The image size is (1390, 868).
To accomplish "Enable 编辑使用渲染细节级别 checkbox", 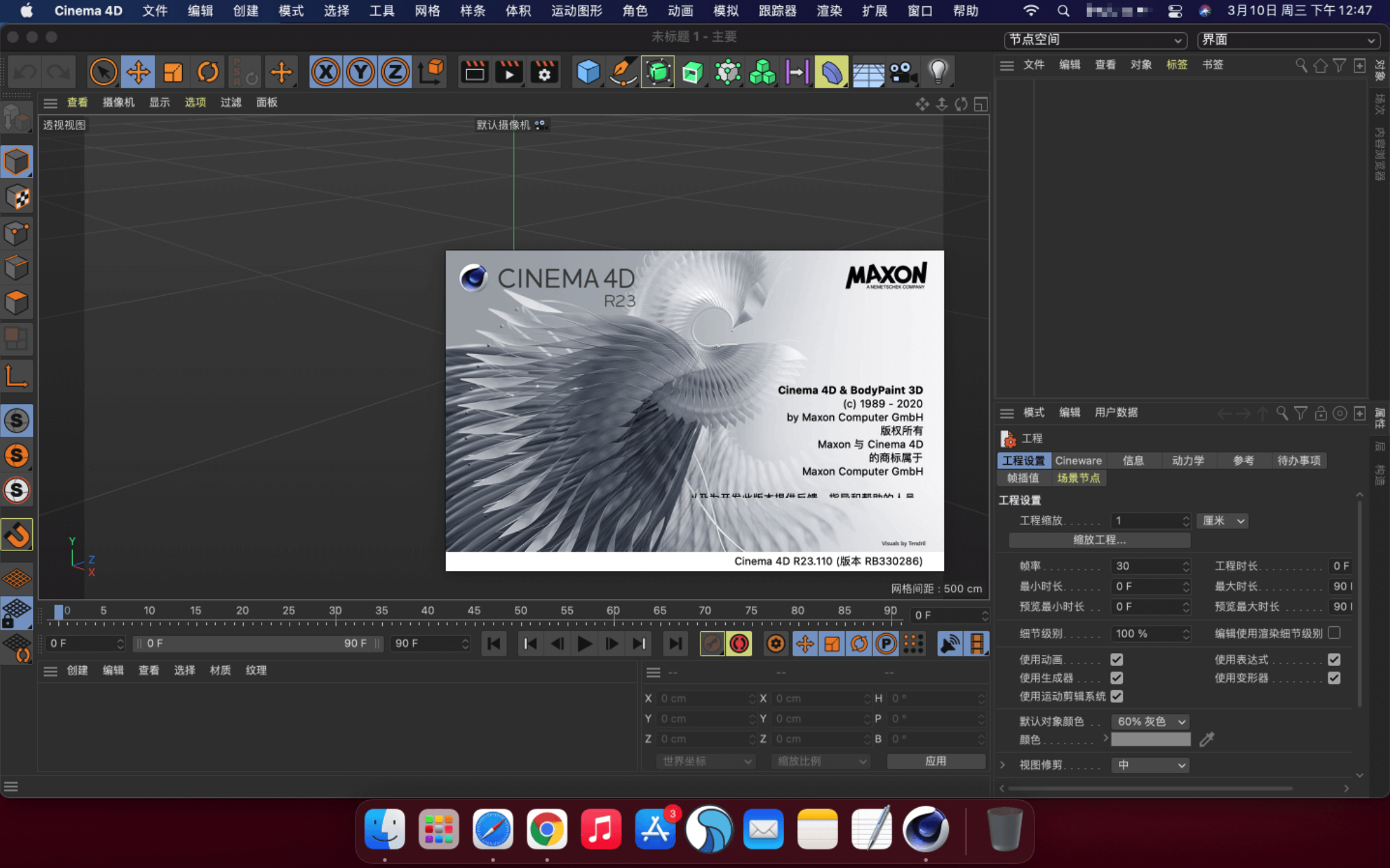I will (1334, 633).
